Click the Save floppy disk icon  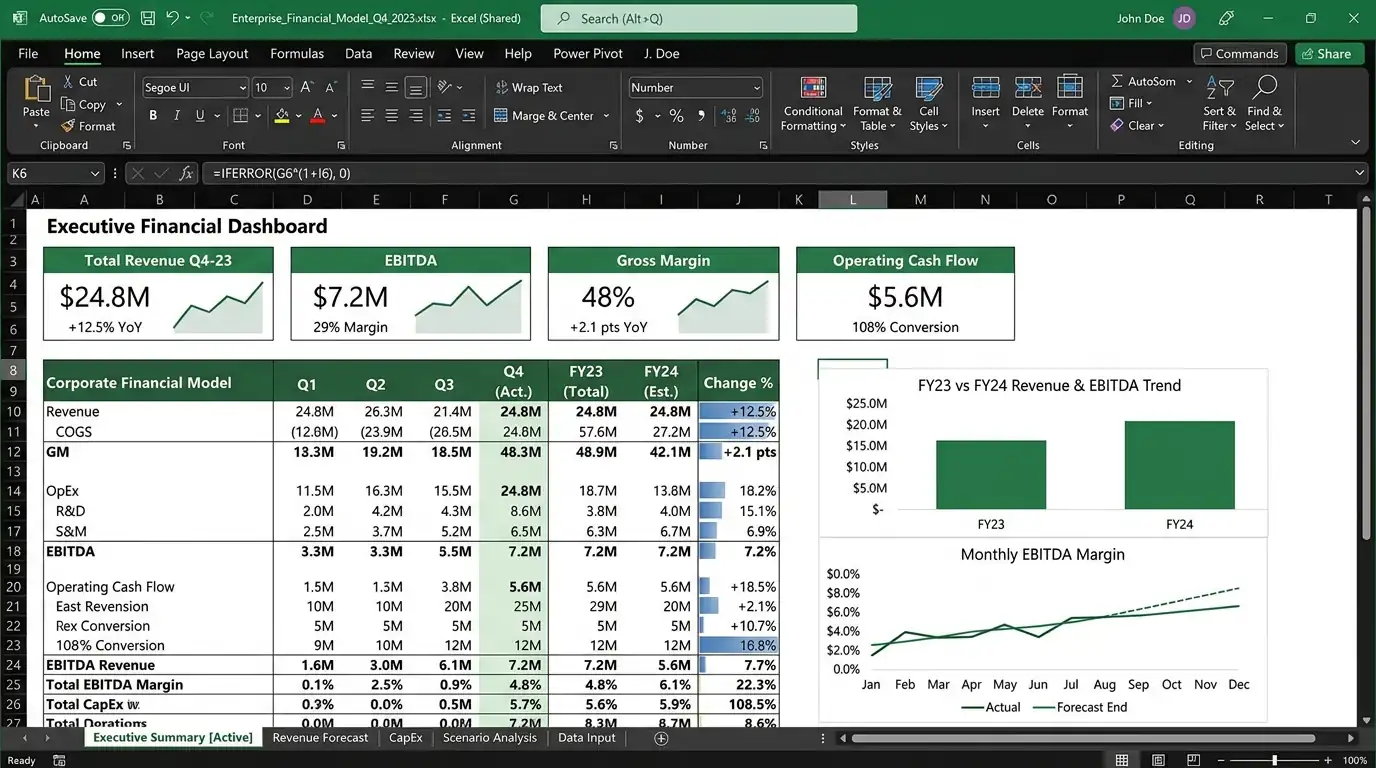[x=148, y=18]
